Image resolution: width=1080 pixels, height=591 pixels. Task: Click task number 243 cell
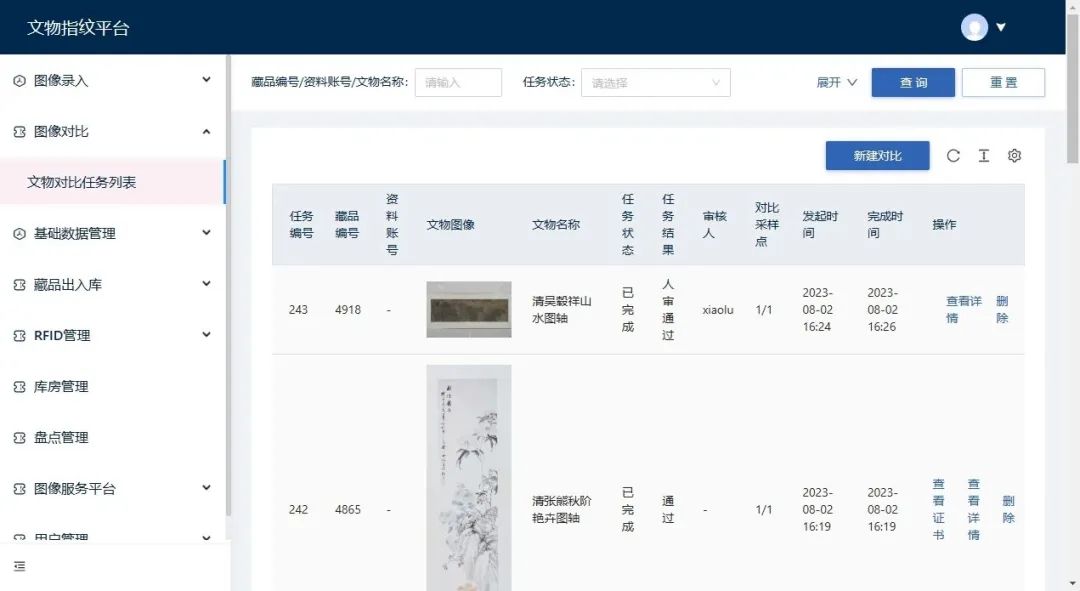298,309
